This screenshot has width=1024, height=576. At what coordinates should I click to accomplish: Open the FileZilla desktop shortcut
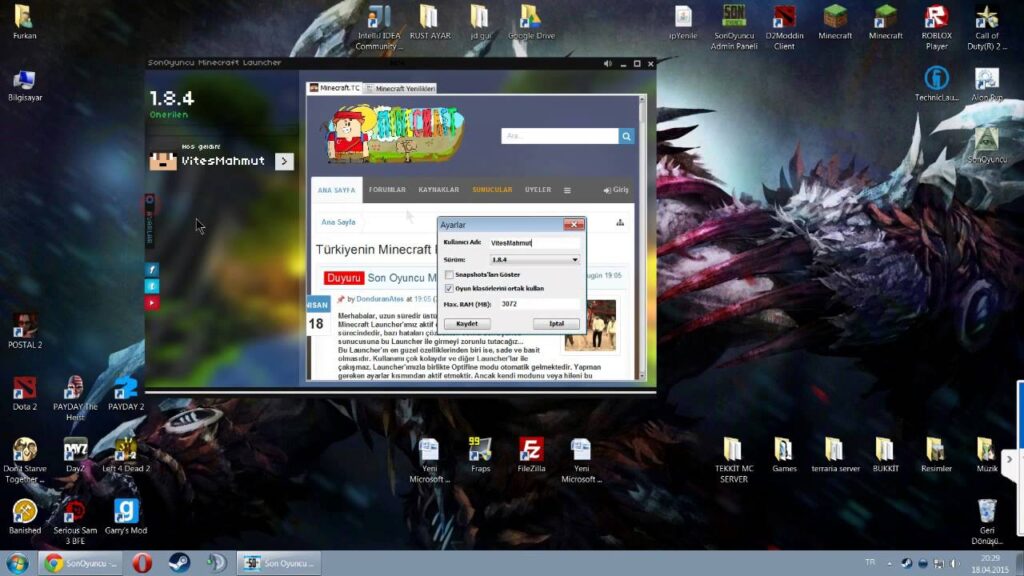(x=531, y=451)
